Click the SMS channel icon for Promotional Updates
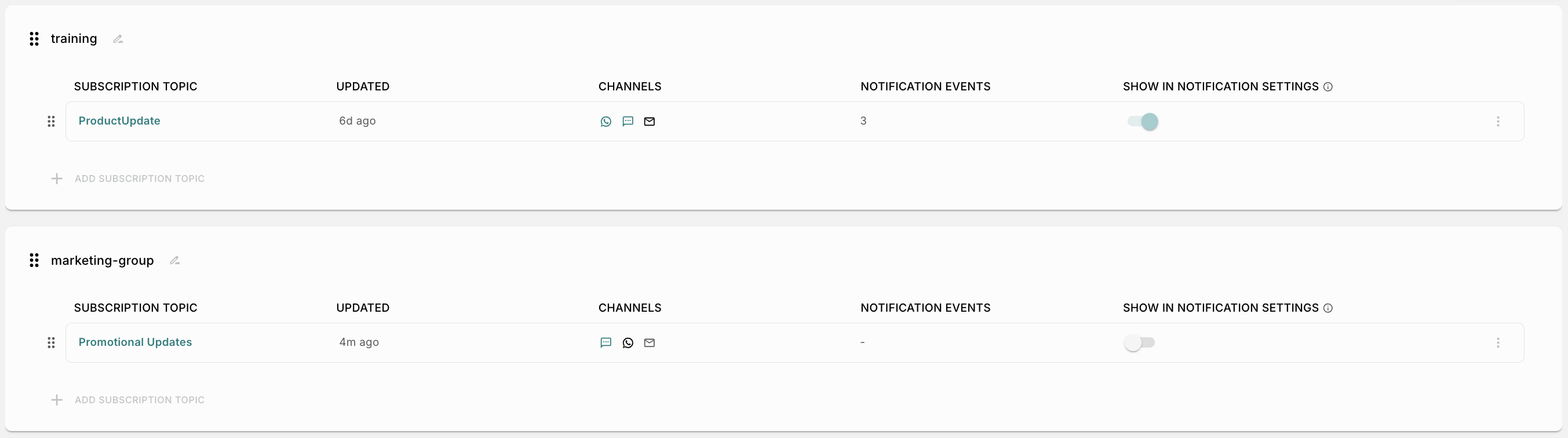1568x438 pixels. [x=606, y=342]
